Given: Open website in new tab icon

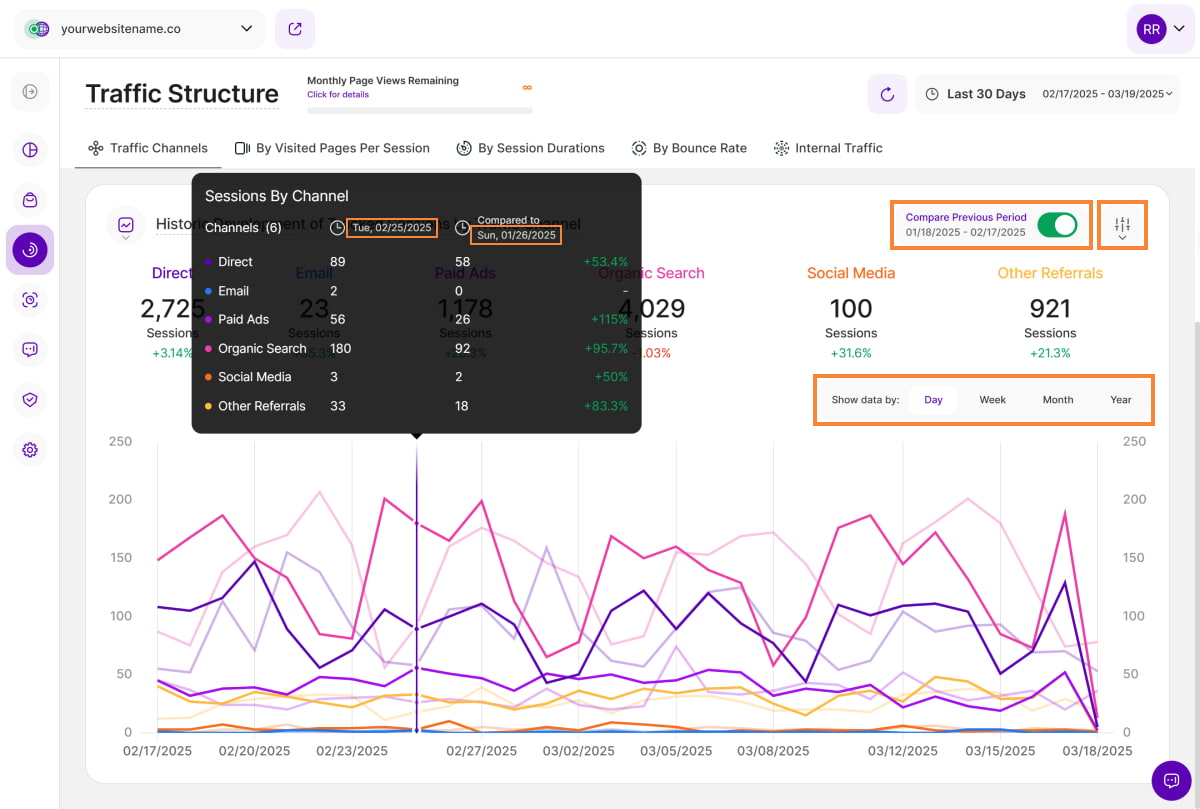Looking at the screenshot, I should (x=295, y=29).
